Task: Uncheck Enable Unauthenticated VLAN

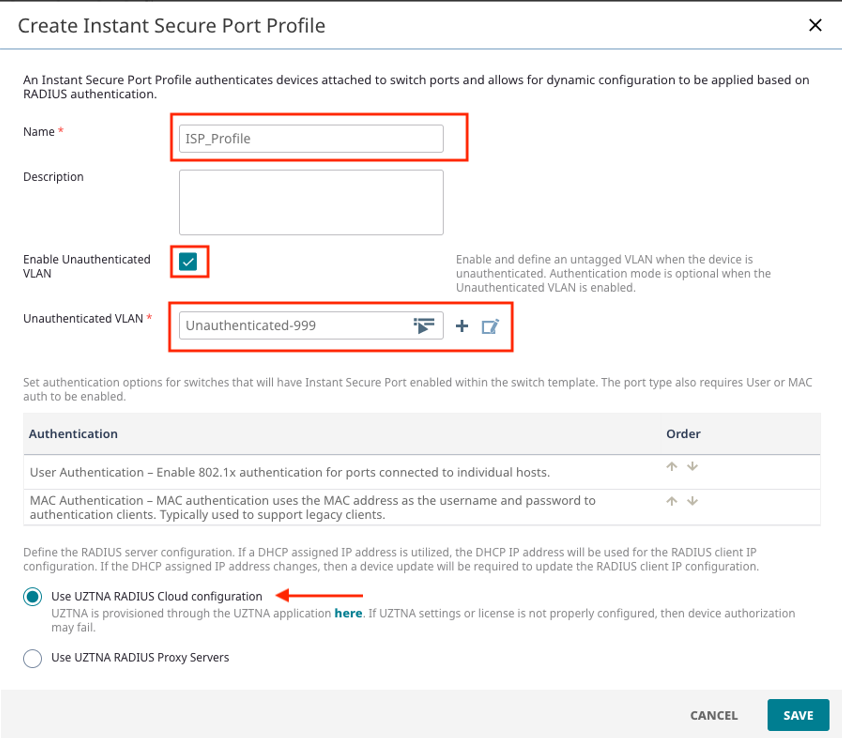Action: tap(189, 261)
